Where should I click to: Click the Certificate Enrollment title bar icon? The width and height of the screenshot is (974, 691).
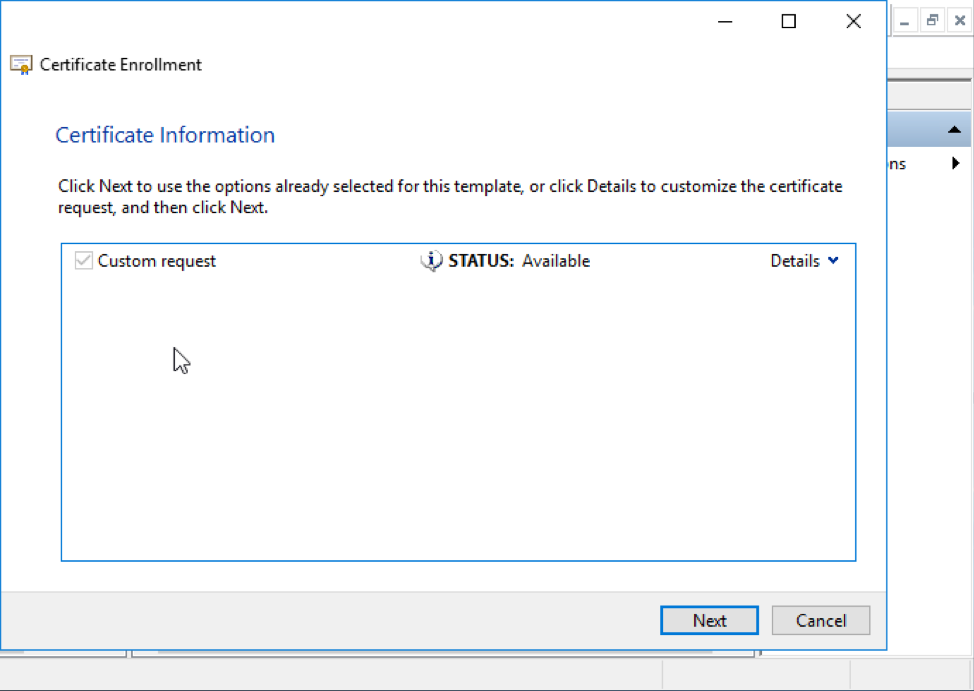click(x=21, y=64)
